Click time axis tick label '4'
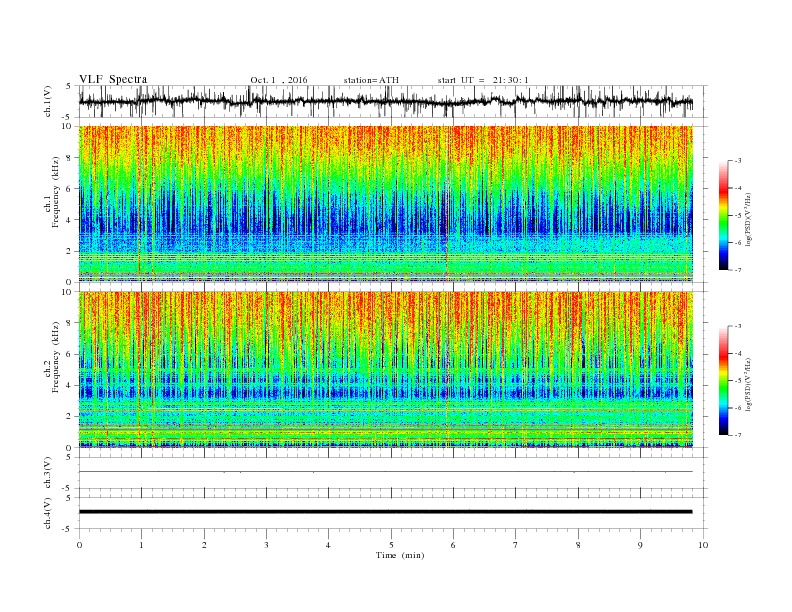Viewport: 792px width, 612px height. pos(328,545)
